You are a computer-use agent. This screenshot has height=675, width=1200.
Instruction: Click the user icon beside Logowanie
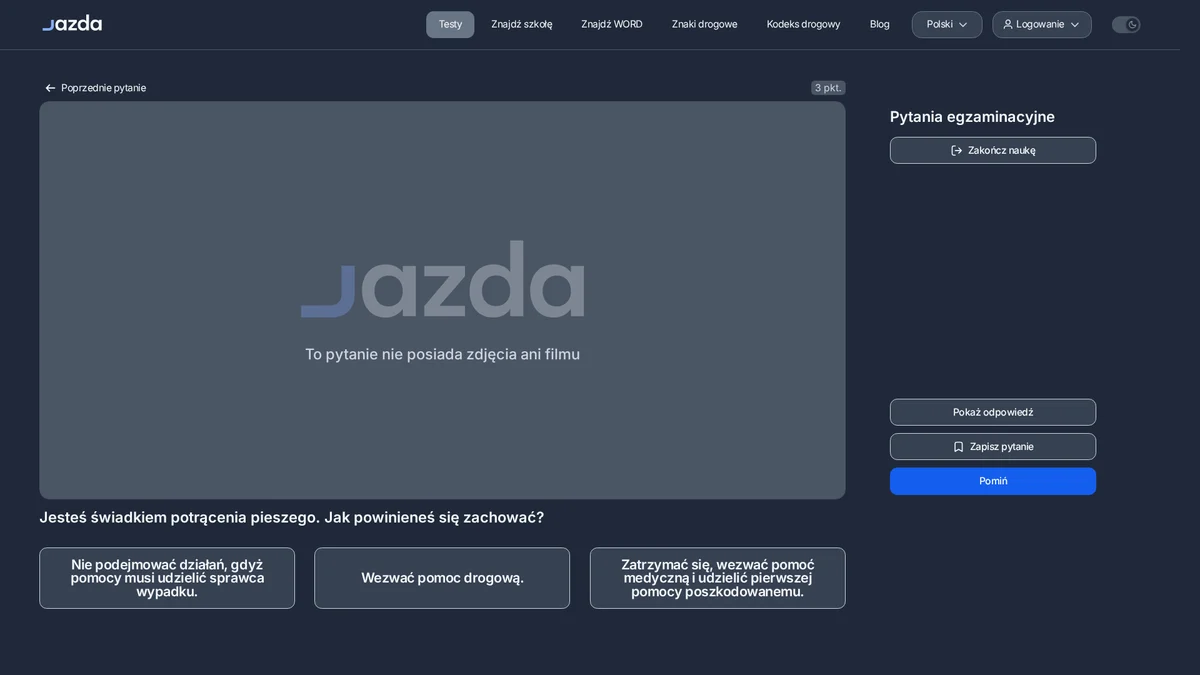coord(1008,24)
